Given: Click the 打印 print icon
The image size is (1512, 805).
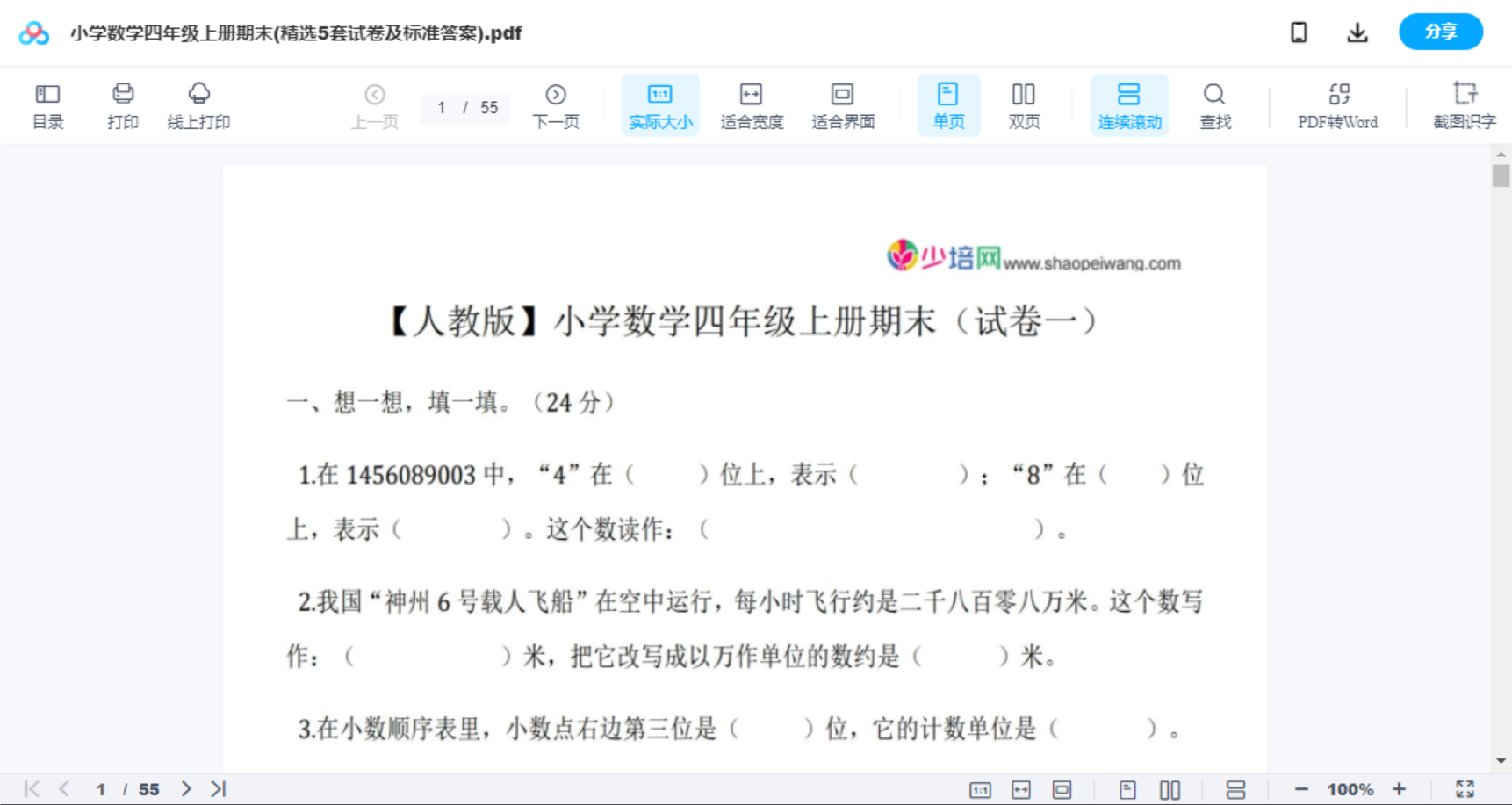Looking at the screenshot, I should (123, 105).
